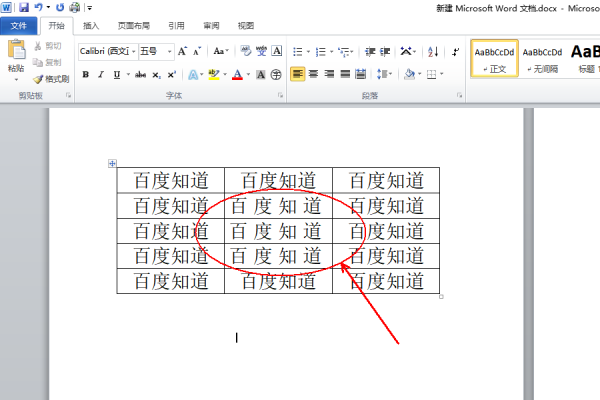
Task: Switch to the 开始 home tab
Action: coord(56,26)
